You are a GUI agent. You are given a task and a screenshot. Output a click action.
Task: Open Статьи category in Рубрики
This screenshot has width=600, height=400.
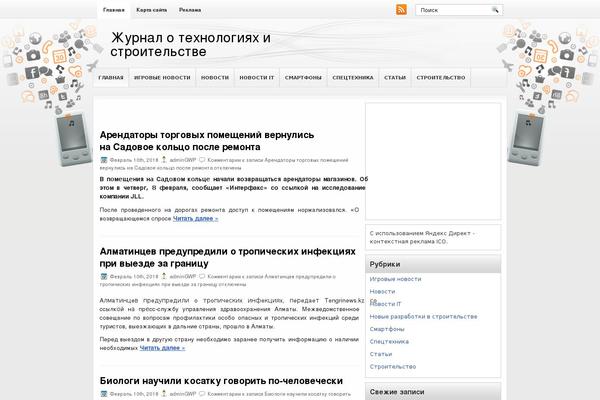coord(381,354)
